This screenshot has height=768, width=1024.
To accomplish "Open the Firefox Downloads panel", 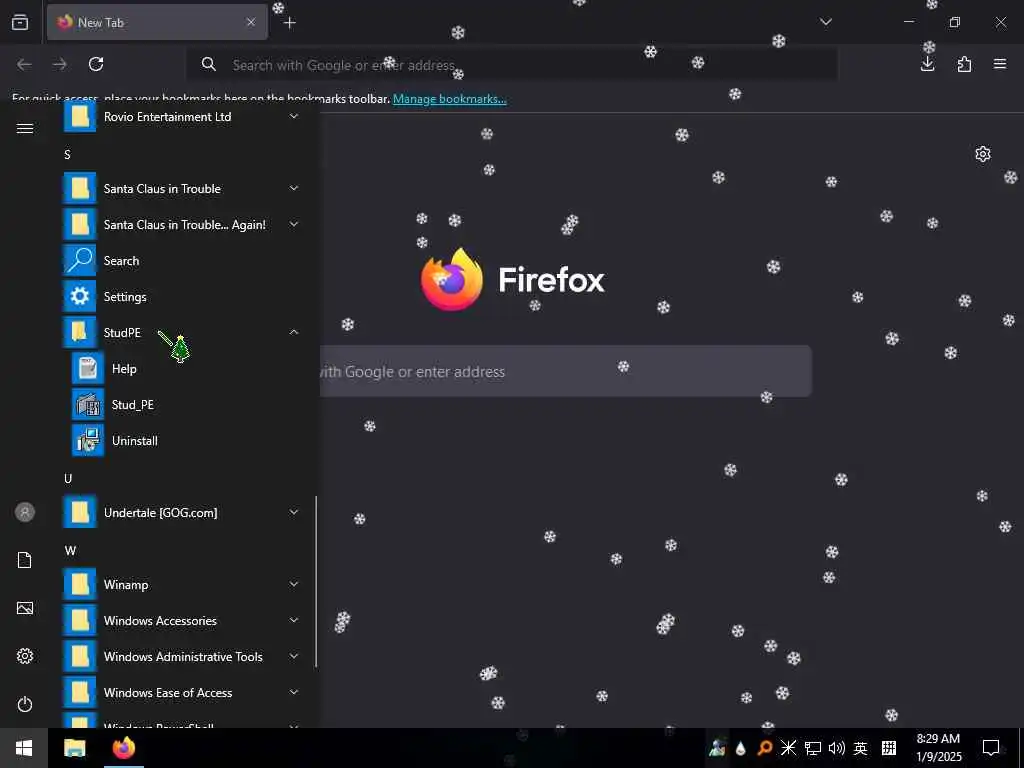I will 927,64.
